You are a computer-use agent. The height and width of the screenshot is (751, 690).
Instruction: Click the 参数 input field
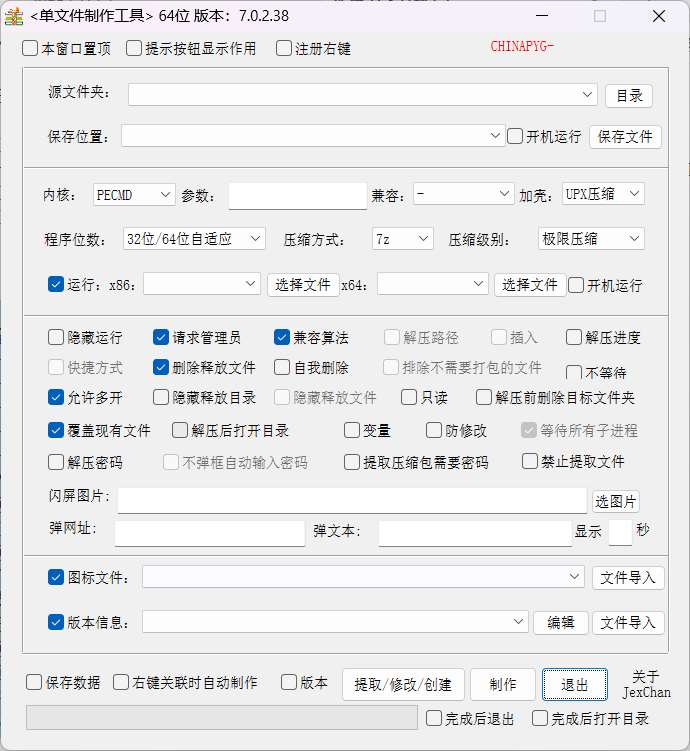tap(297, 196)
